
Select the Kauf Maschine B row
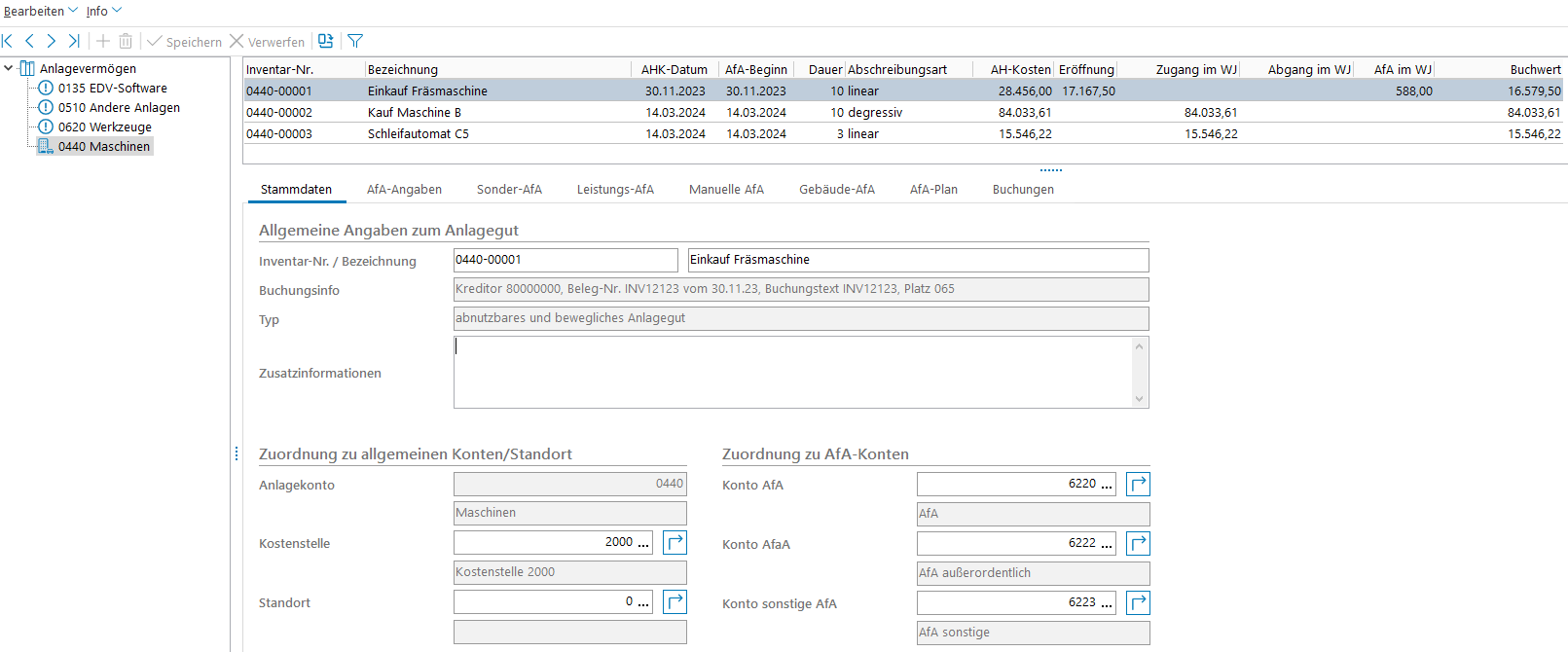pyautogui.click(x=415, y=112)
